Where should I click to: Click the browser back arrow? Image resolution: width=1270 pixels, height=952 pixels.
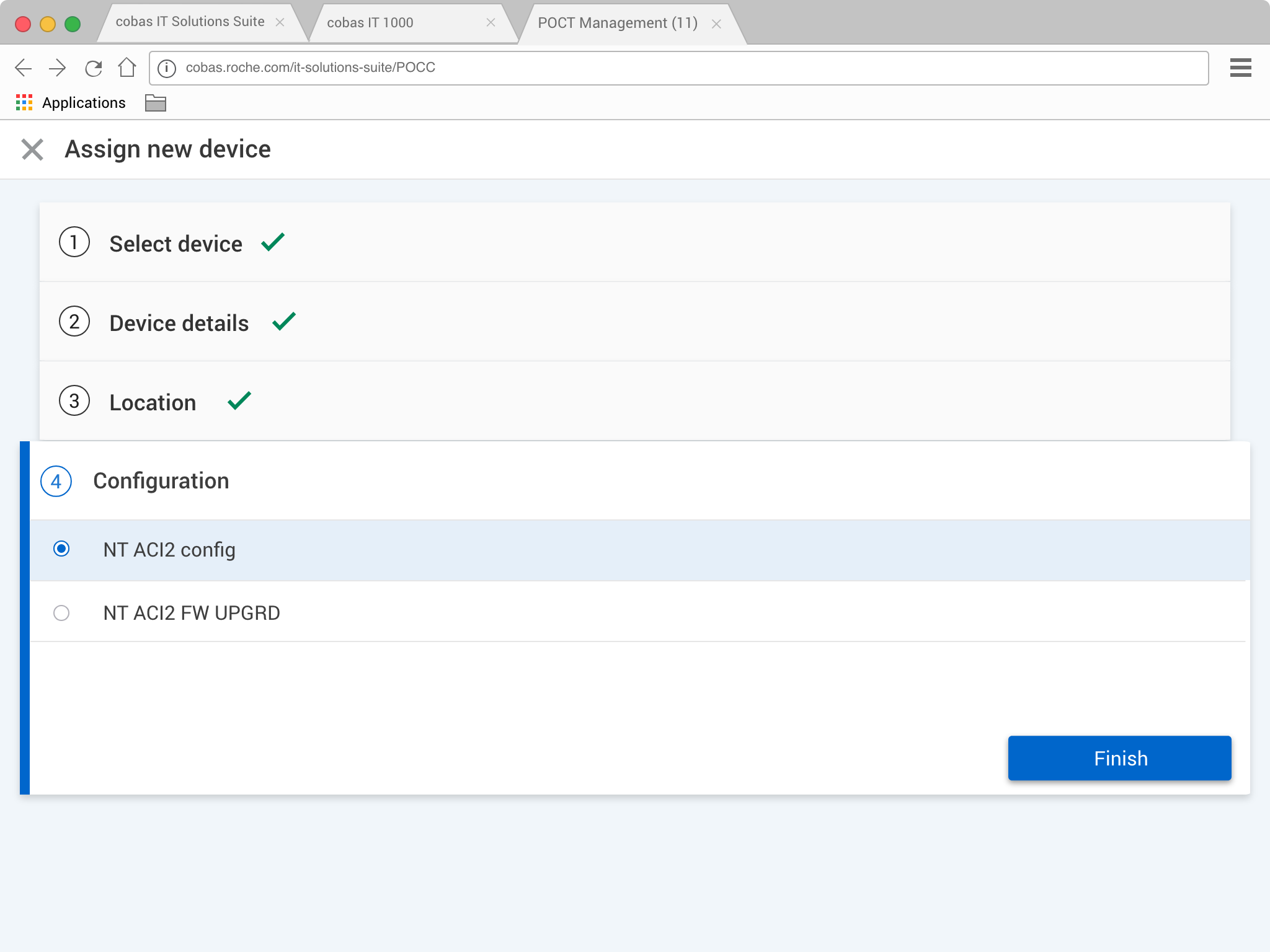click(x=23, y=68)
